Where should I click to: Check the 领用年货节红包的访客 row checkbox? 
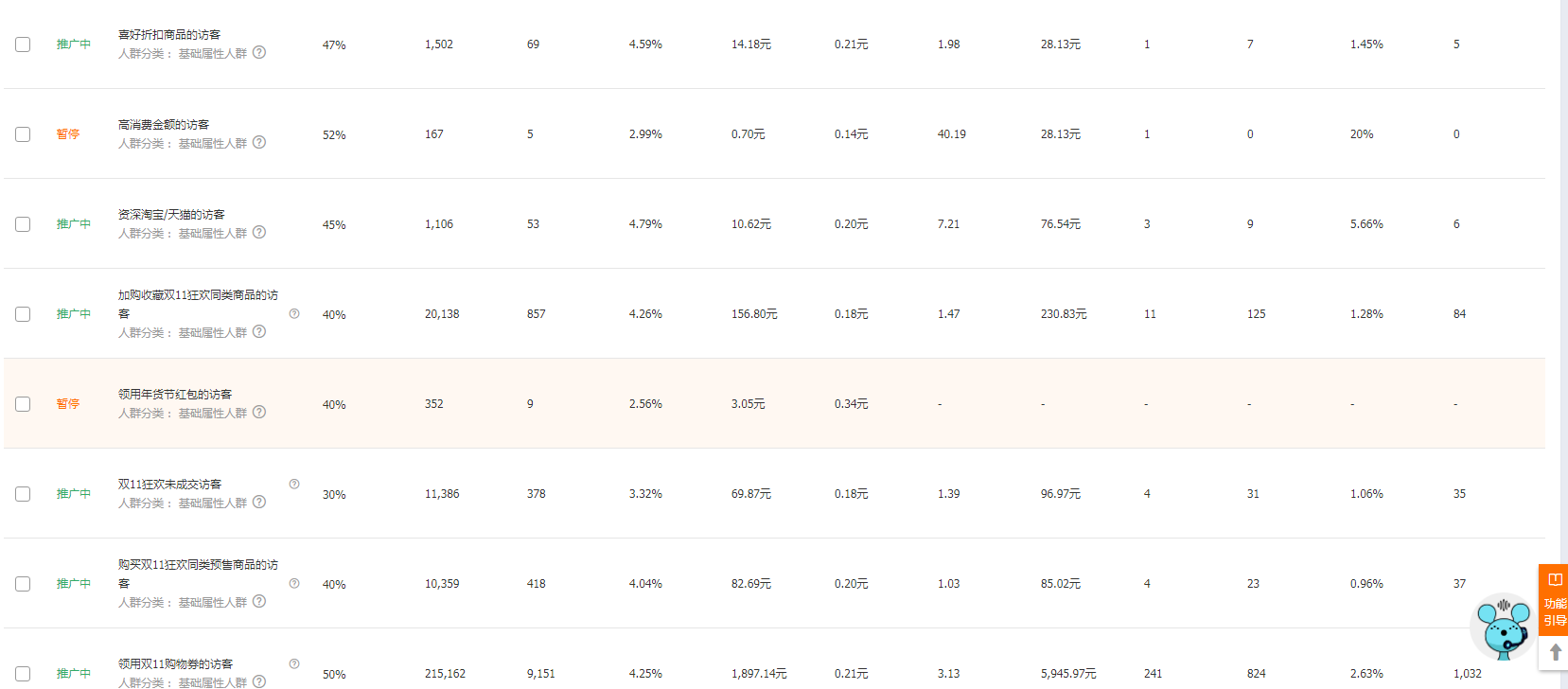tap(23, 404)
